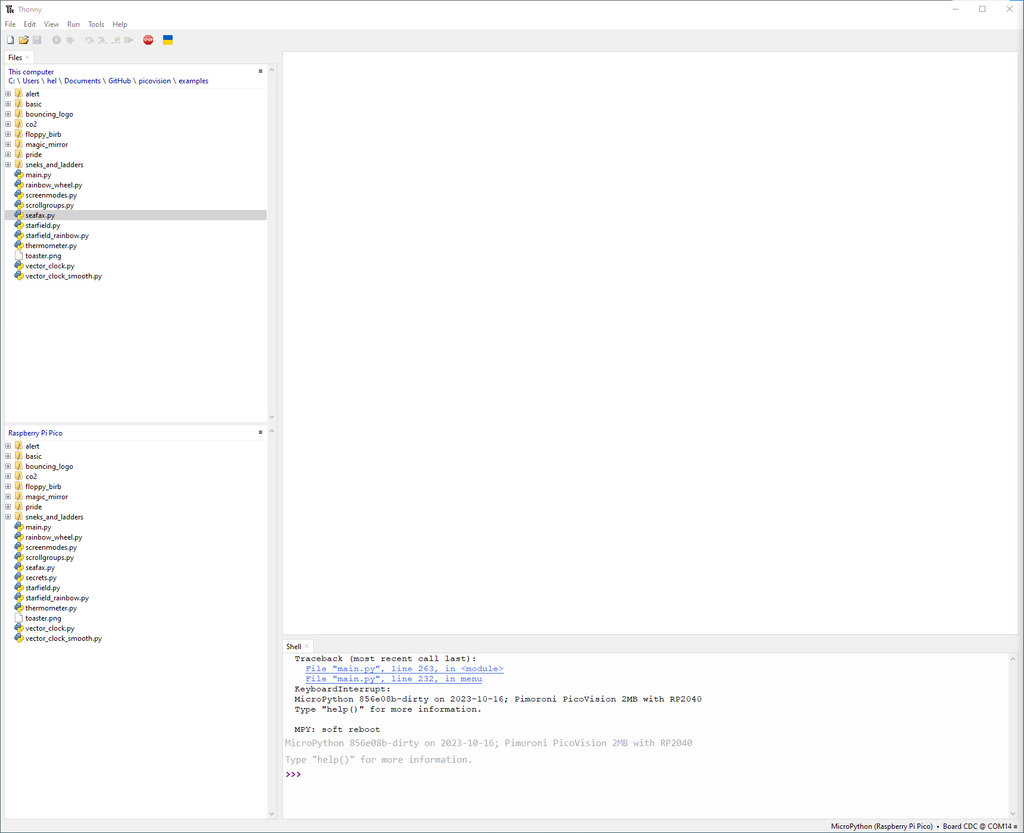Expand the sneks_and_ladders folder under This computer

pyautogui.click(x=8, y=164)
